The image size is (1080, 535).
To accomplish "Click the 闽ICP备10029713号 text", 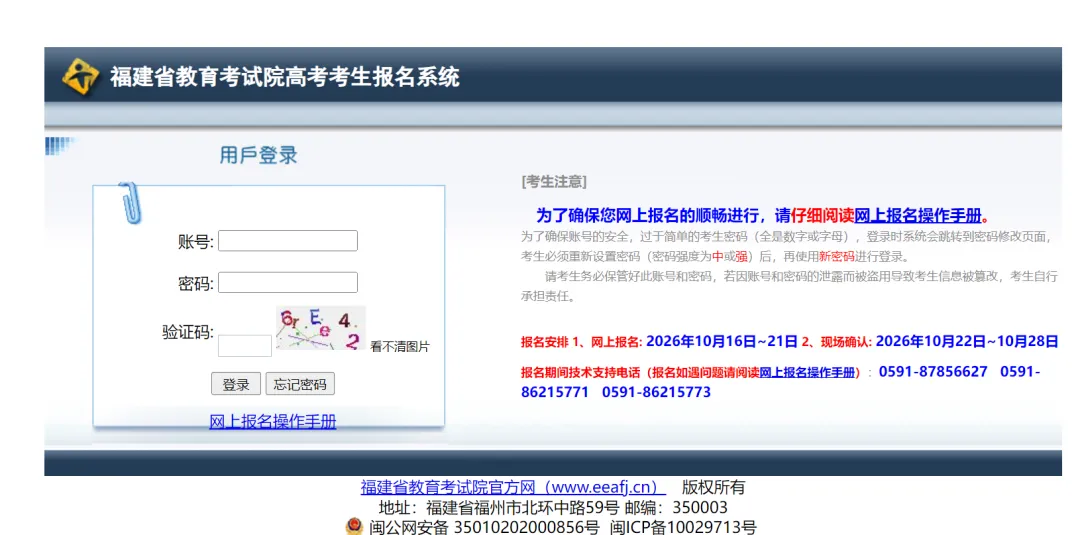I will click(x=683, y=527).
